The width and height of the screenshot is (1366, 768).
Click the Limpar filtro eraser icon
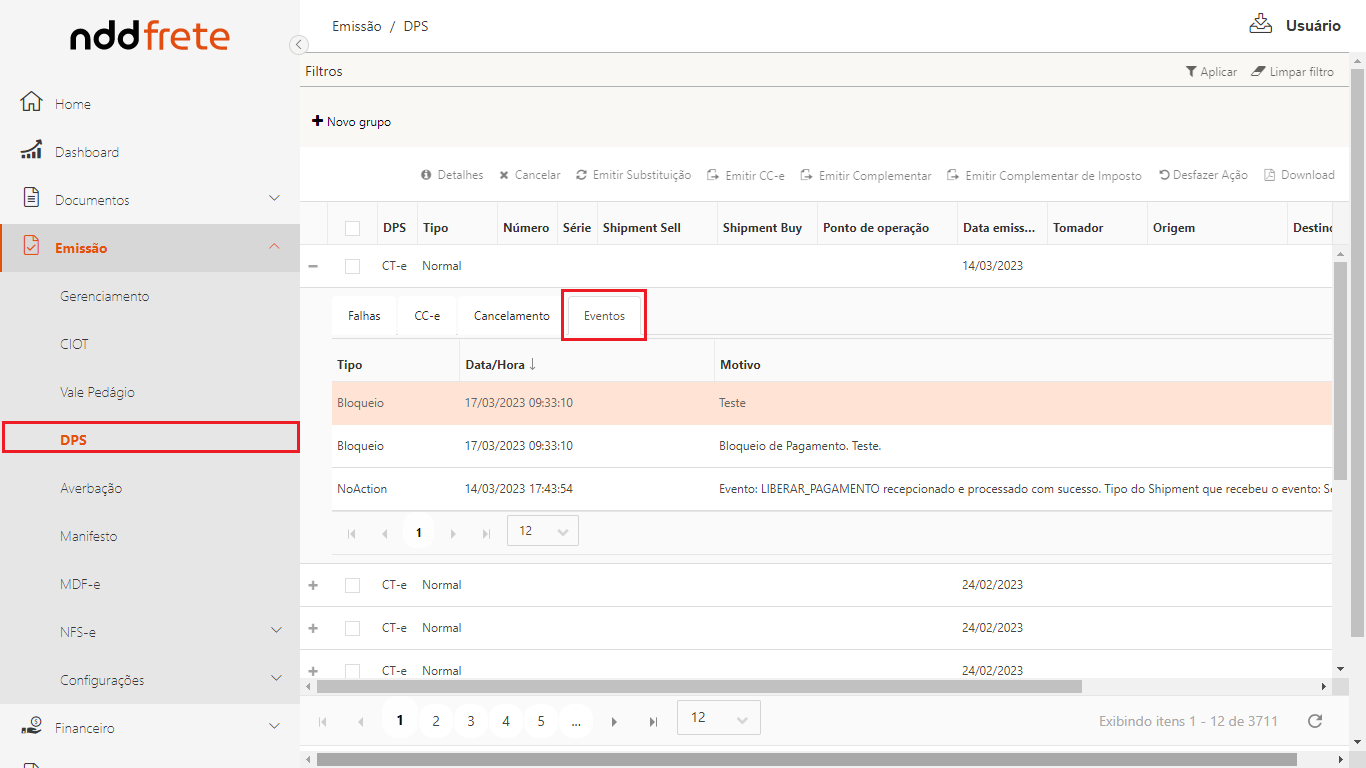[1258, 72]
